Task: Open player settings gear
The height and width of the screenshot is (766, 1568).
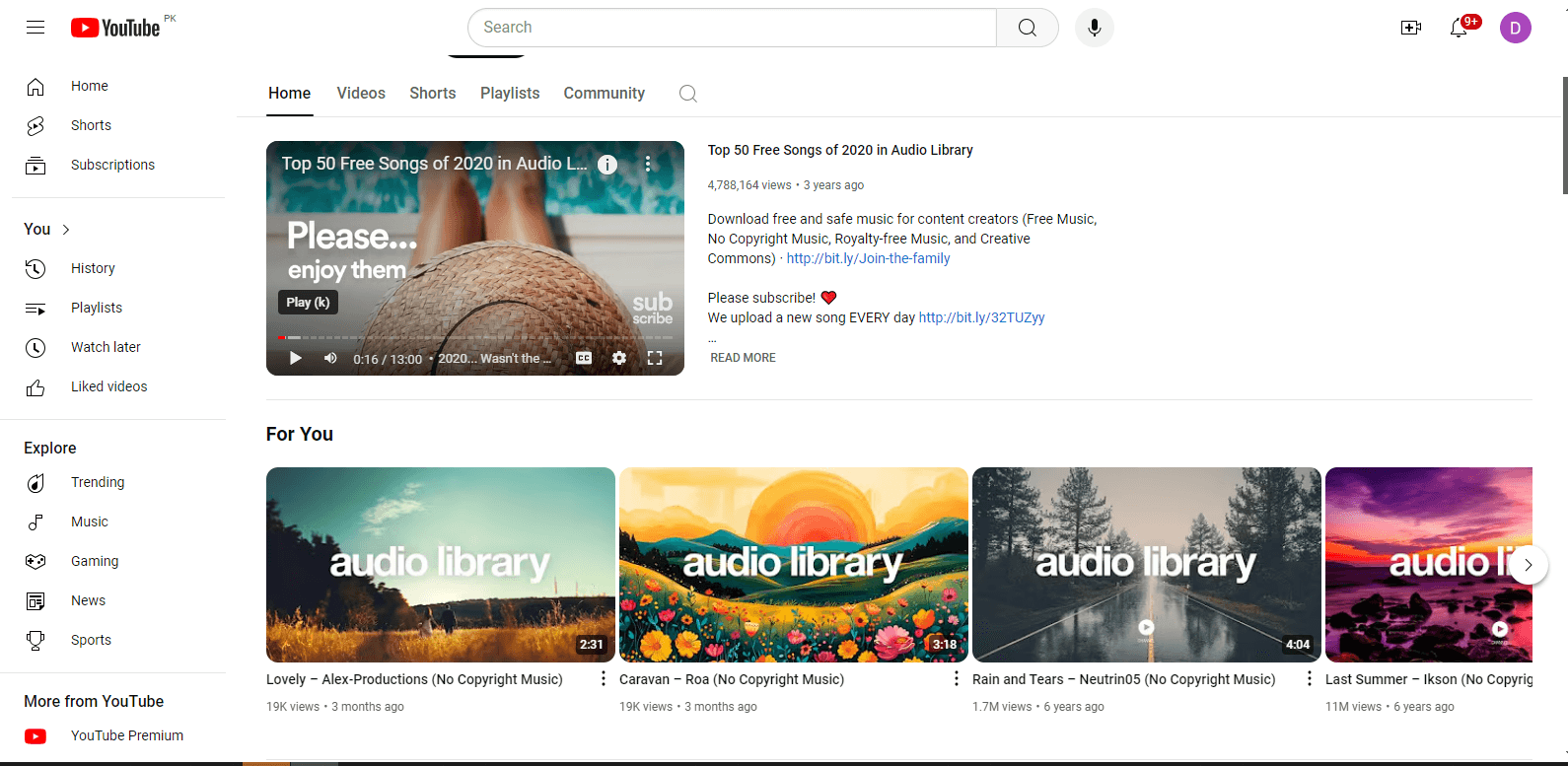Action: (x=619, y=358)
